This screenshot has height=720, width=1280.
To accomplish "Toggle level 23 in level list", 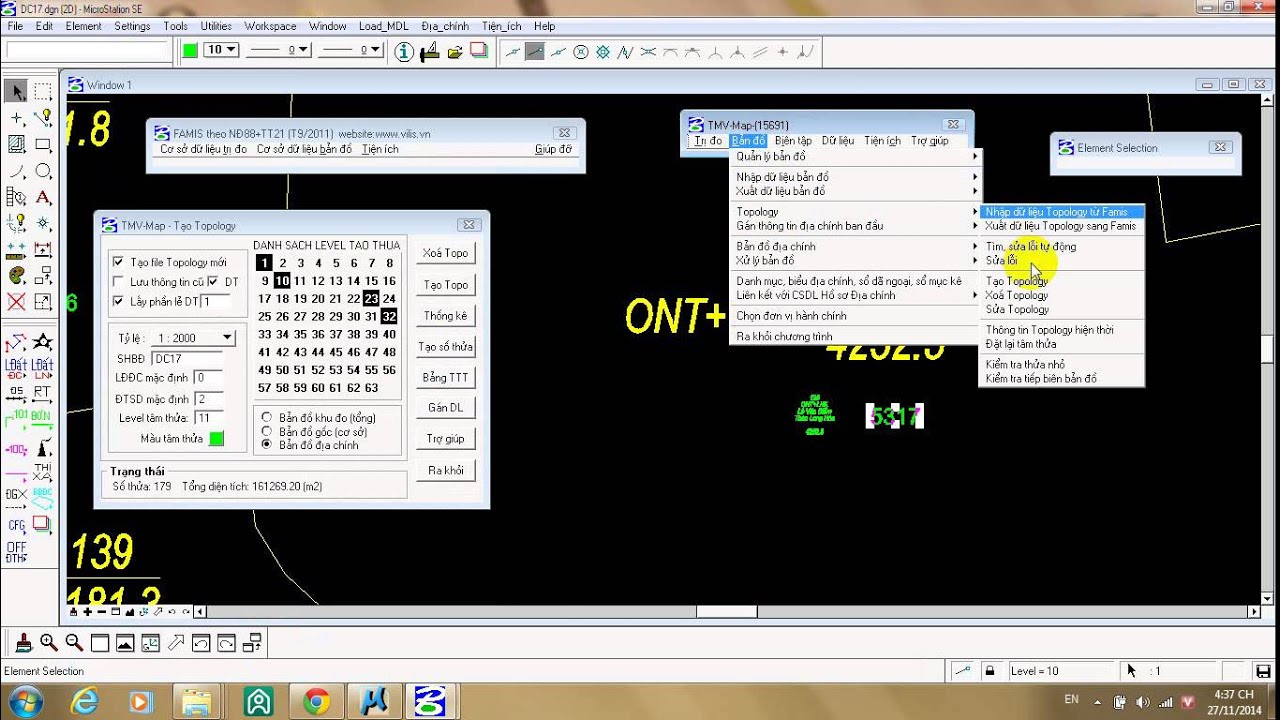I will [371, 298].
